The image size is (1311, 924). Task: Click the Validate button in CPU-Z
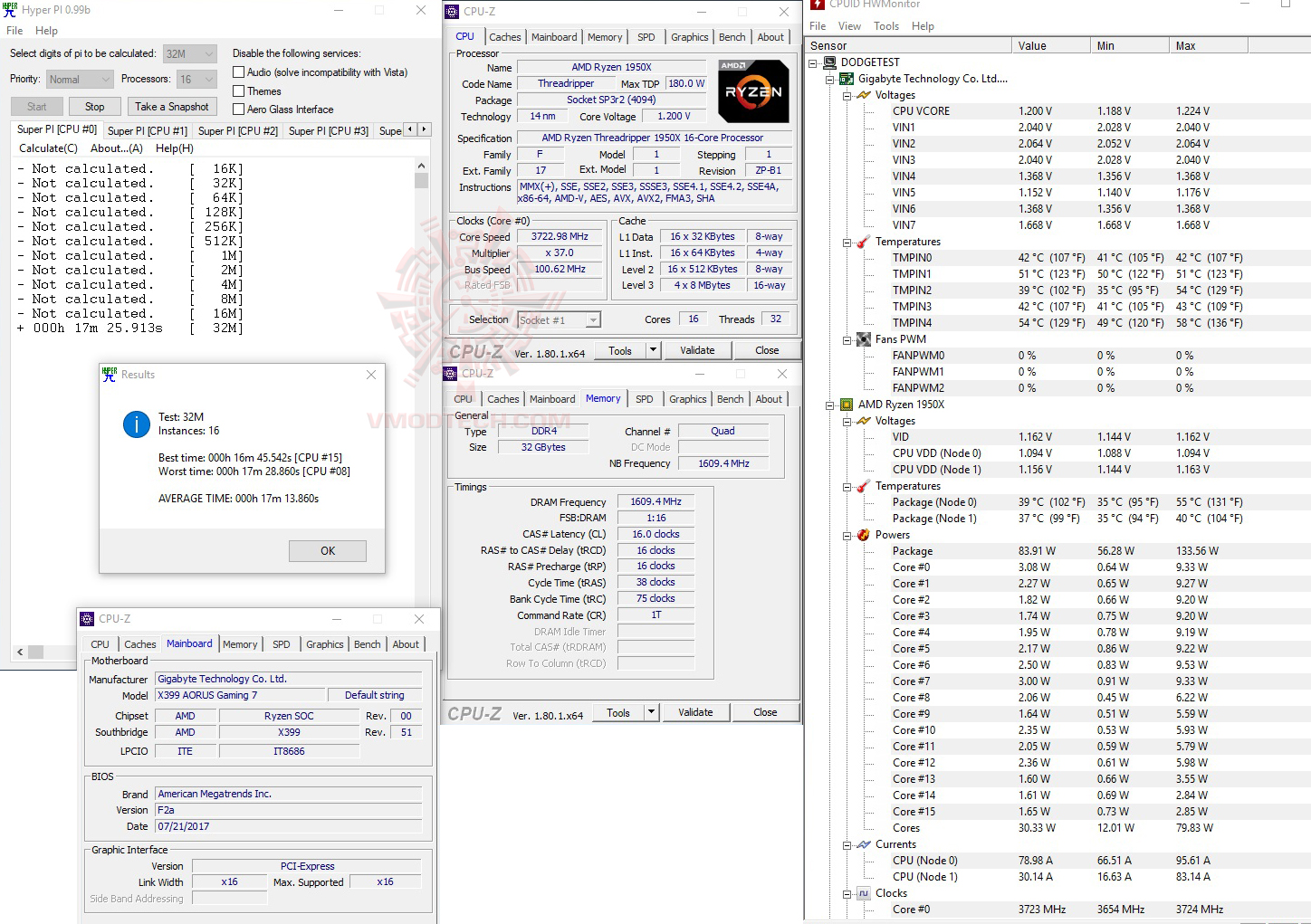pos(697,349)
